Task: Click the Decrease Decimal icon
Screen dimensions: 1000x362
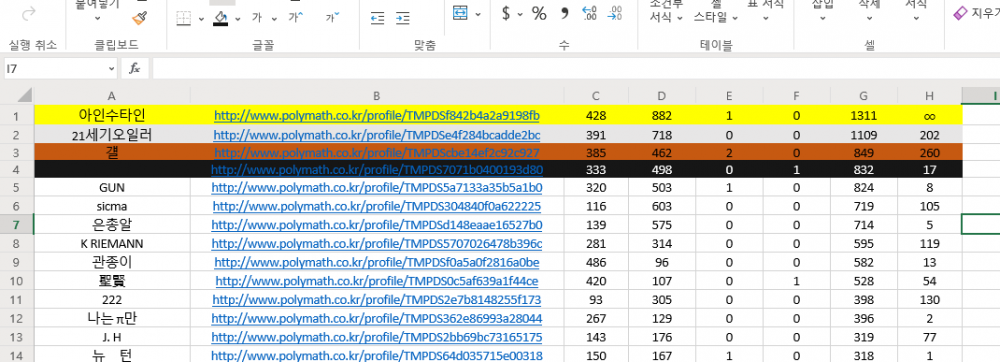Action: pos(615,13)
